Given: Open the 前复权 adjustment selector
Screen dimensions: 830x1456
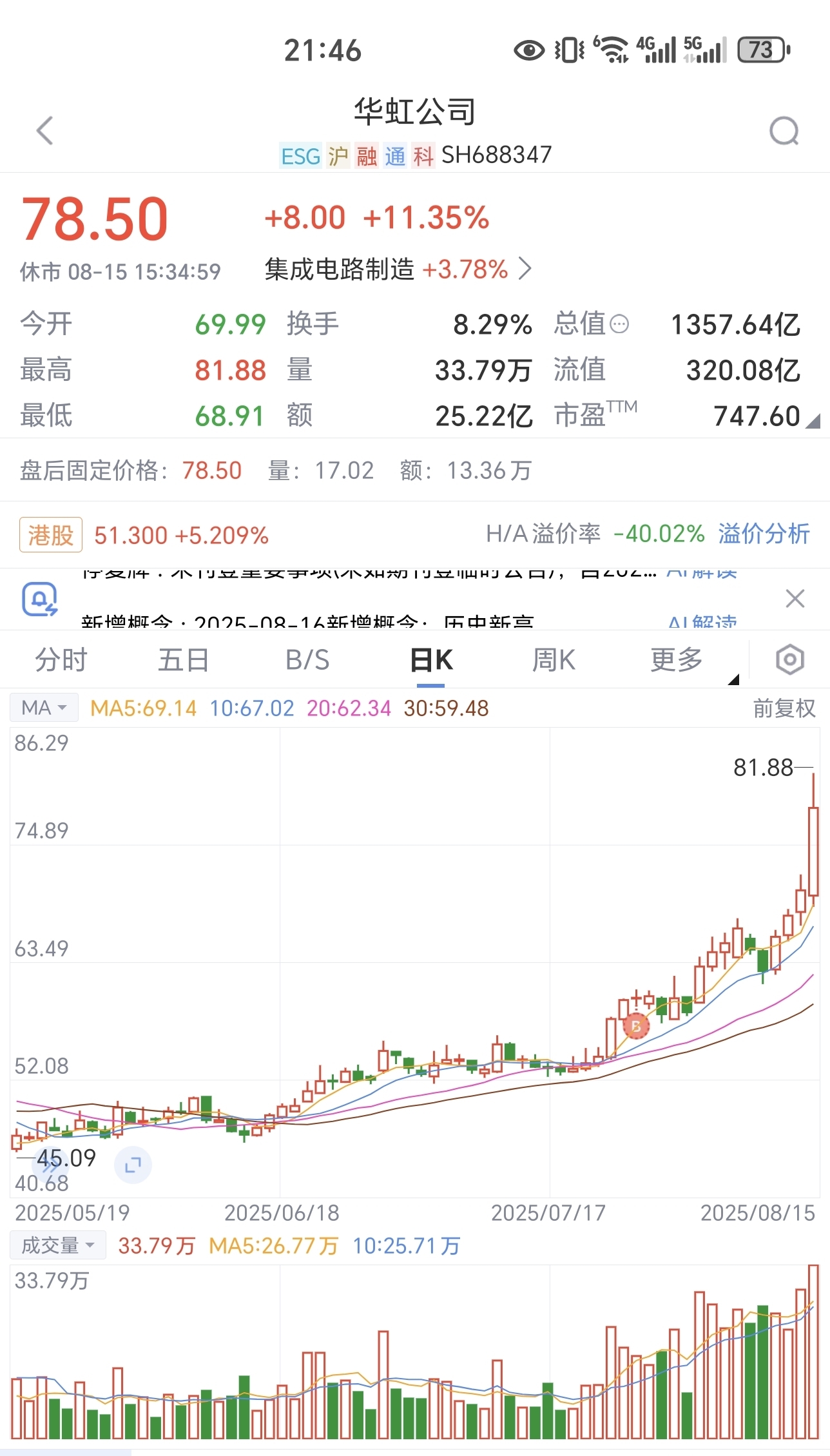Looking at the screenshot, I should pos(784,708).
